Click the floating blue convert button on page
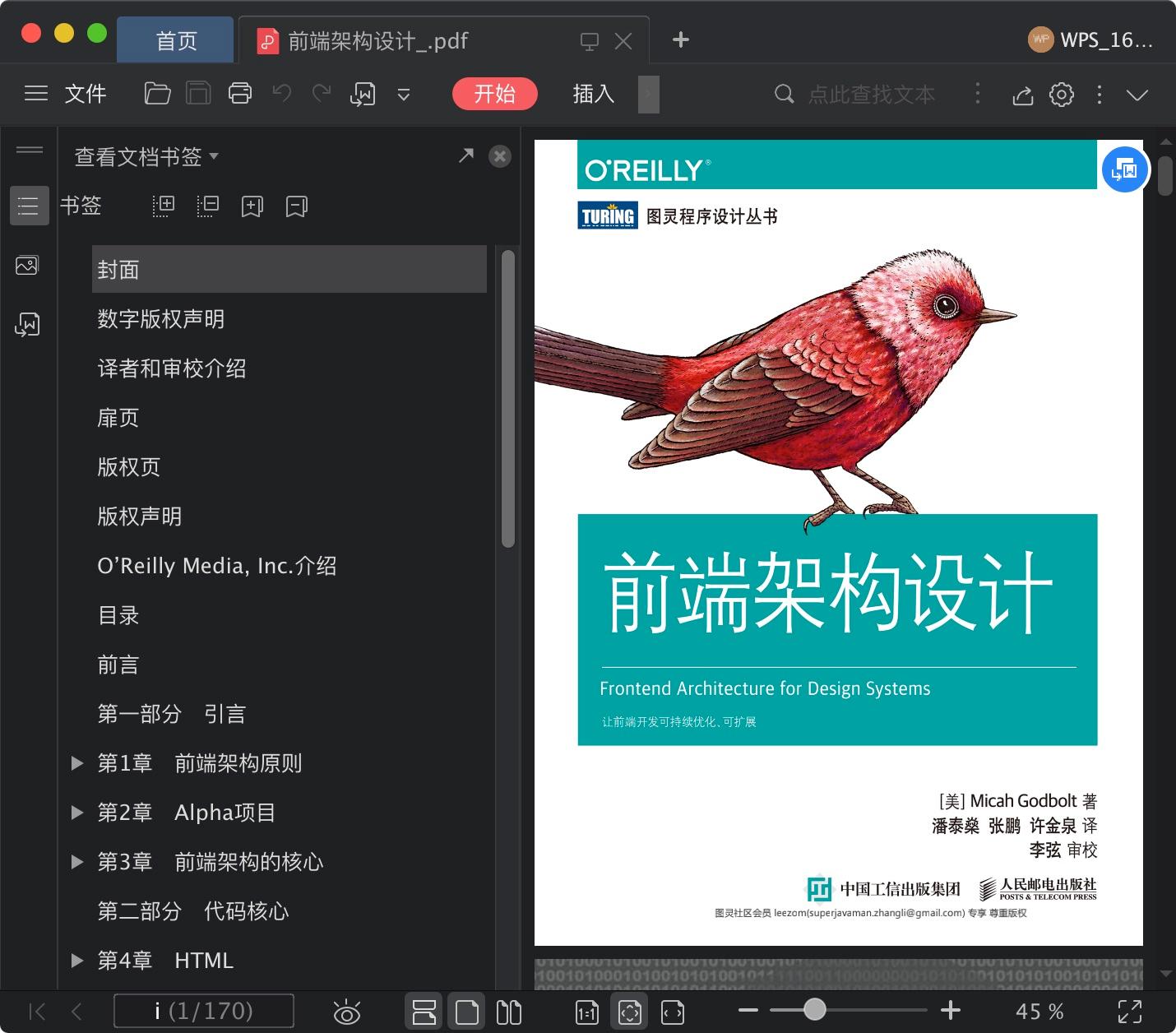 tap(1124, 170)
